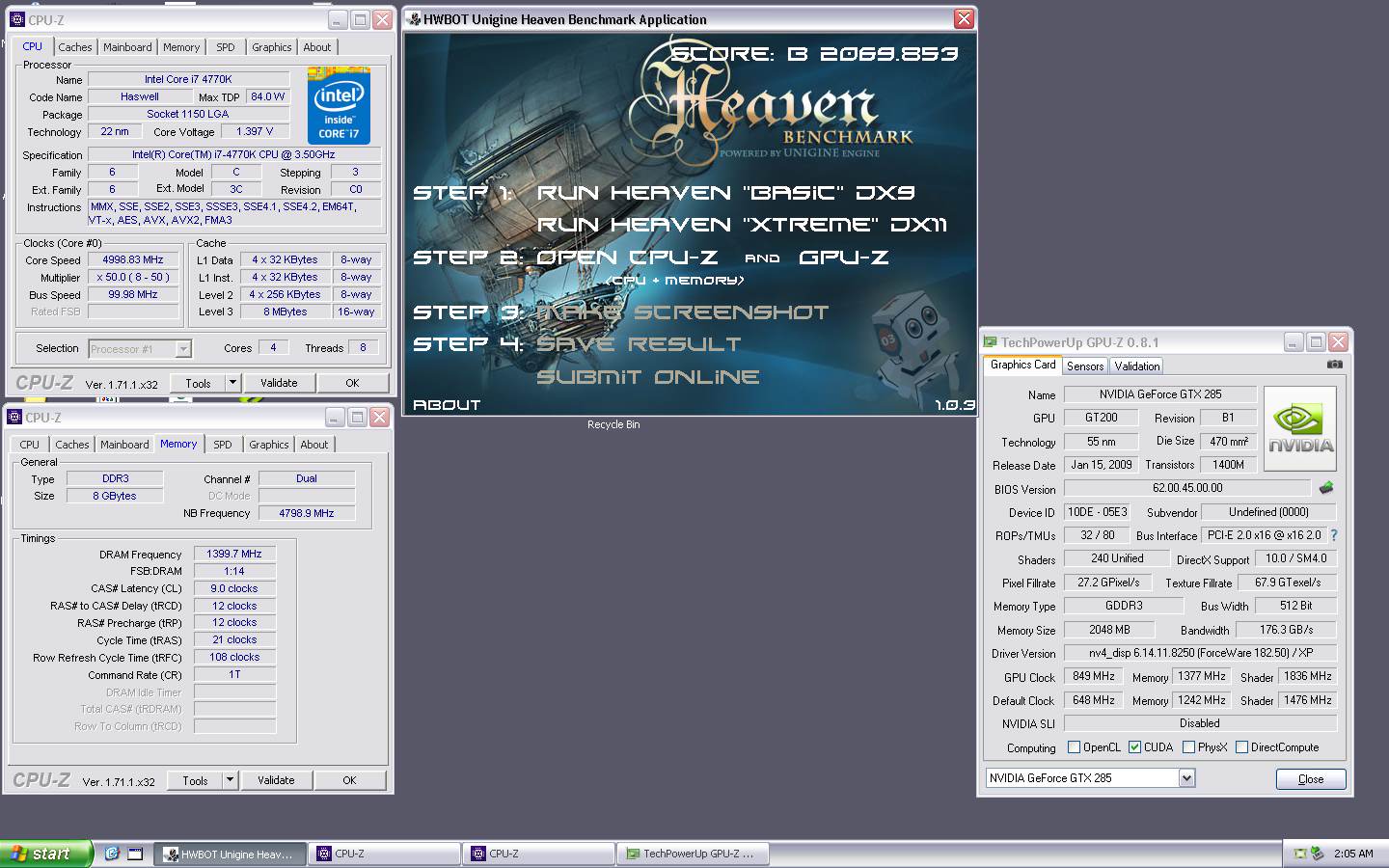Click the Bandwidth value 176.3 GB/s
This screenshot has height=868, width=1389.
click(1287, 630)
